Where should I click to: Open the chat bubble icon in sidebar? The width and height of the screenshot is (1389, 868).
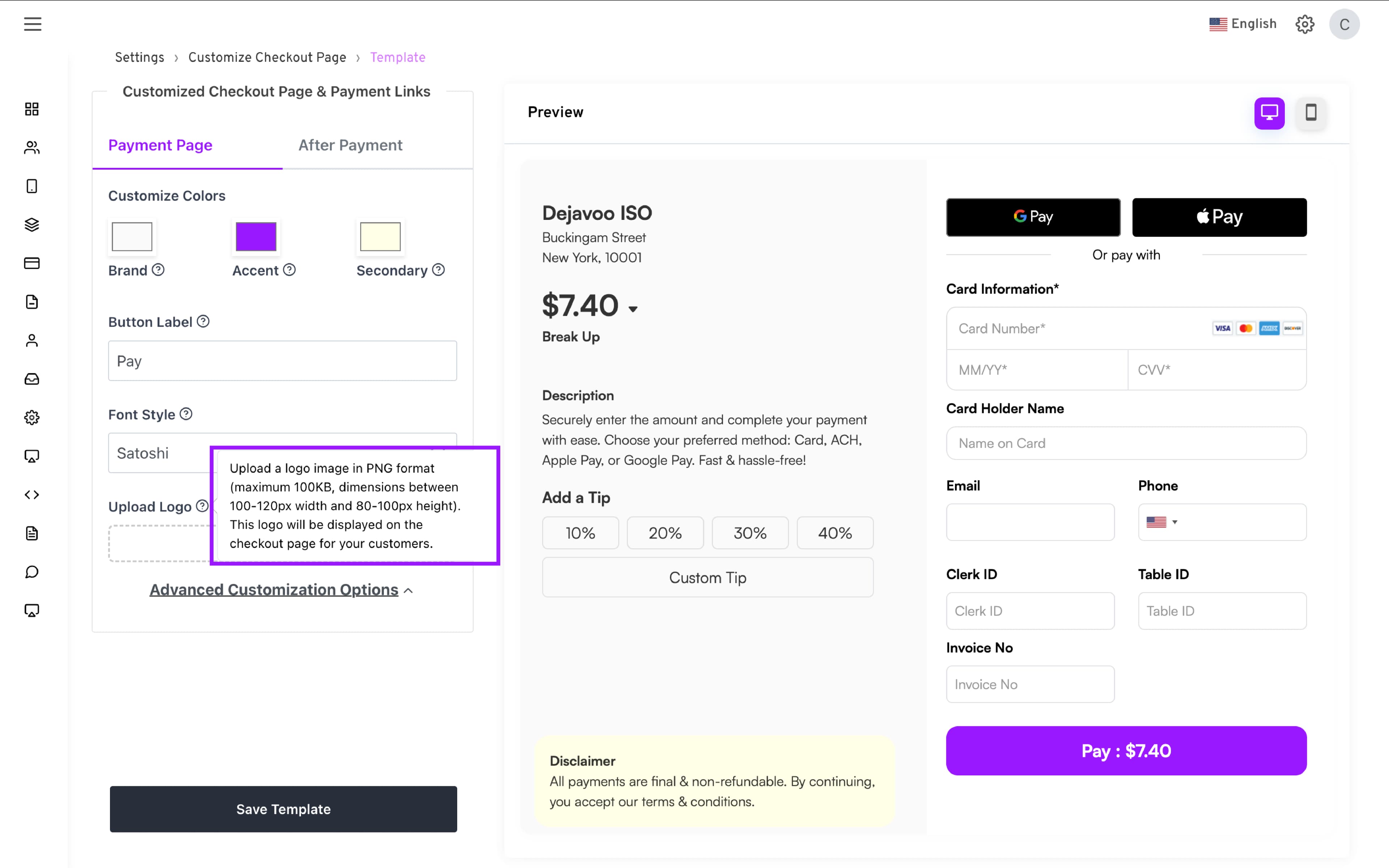32,572
